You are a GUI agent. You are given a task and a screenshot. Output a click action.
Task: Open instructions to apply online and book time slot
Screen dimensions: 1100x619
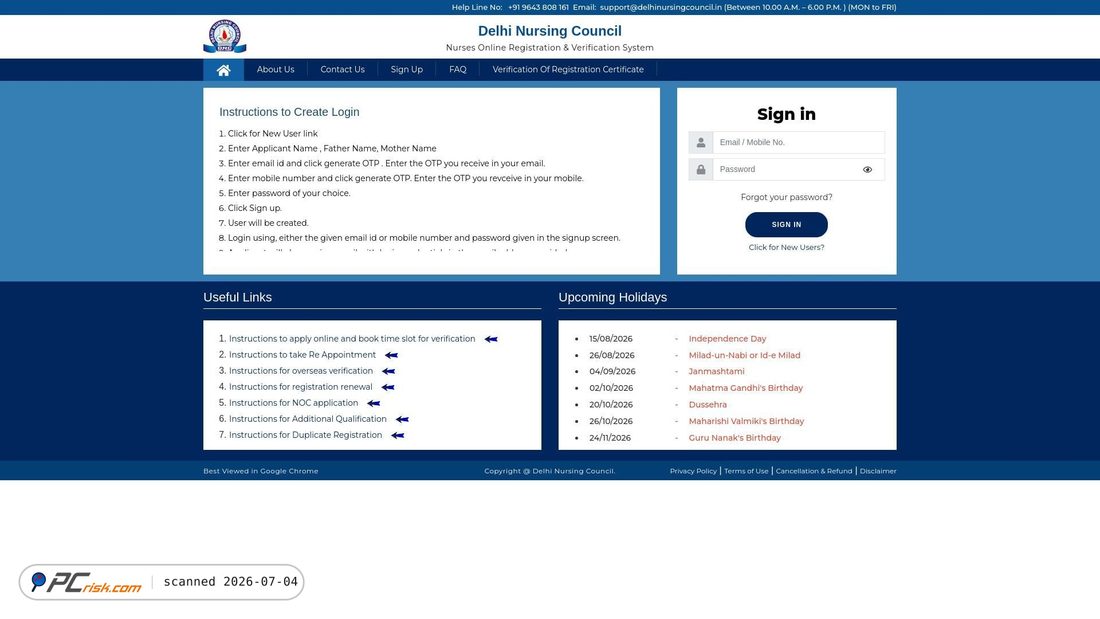pos(352,339)
